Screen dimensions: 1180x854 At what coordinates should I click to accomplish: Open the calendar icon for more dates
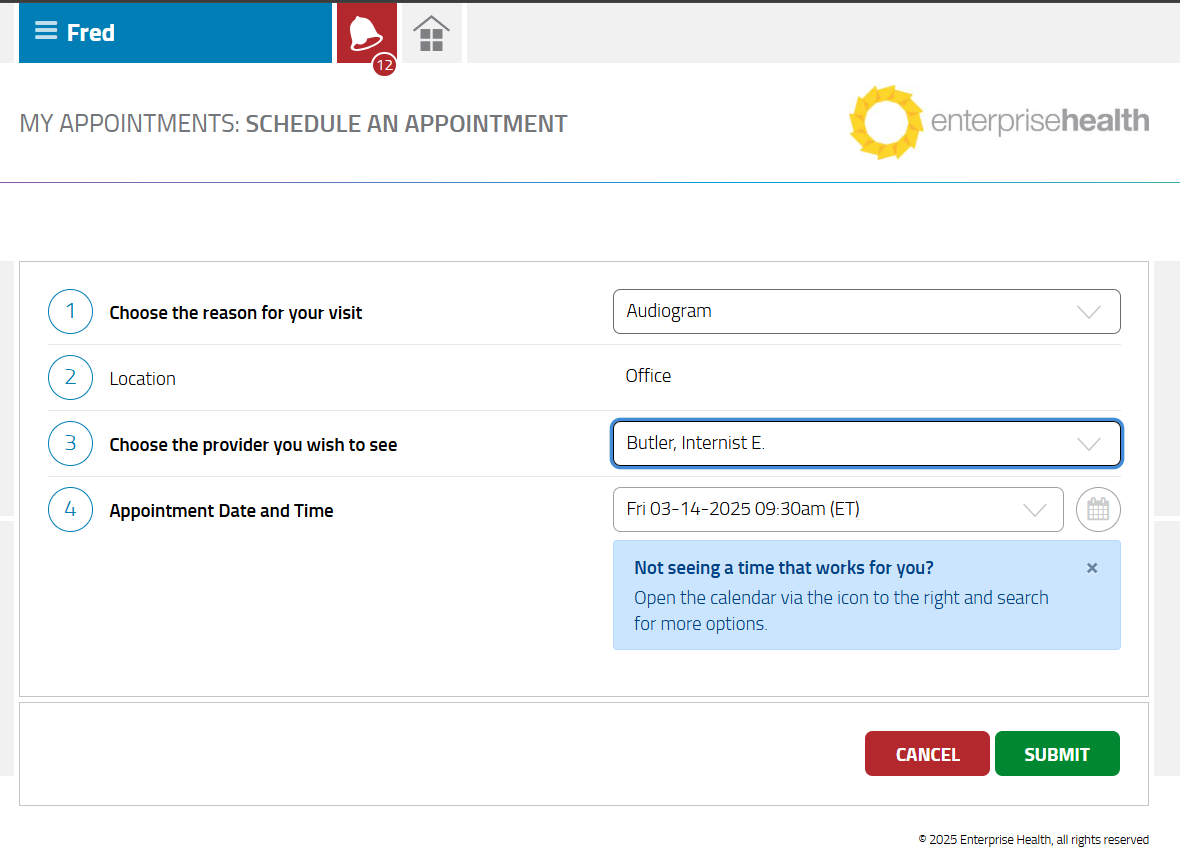tap(1098, 510)
